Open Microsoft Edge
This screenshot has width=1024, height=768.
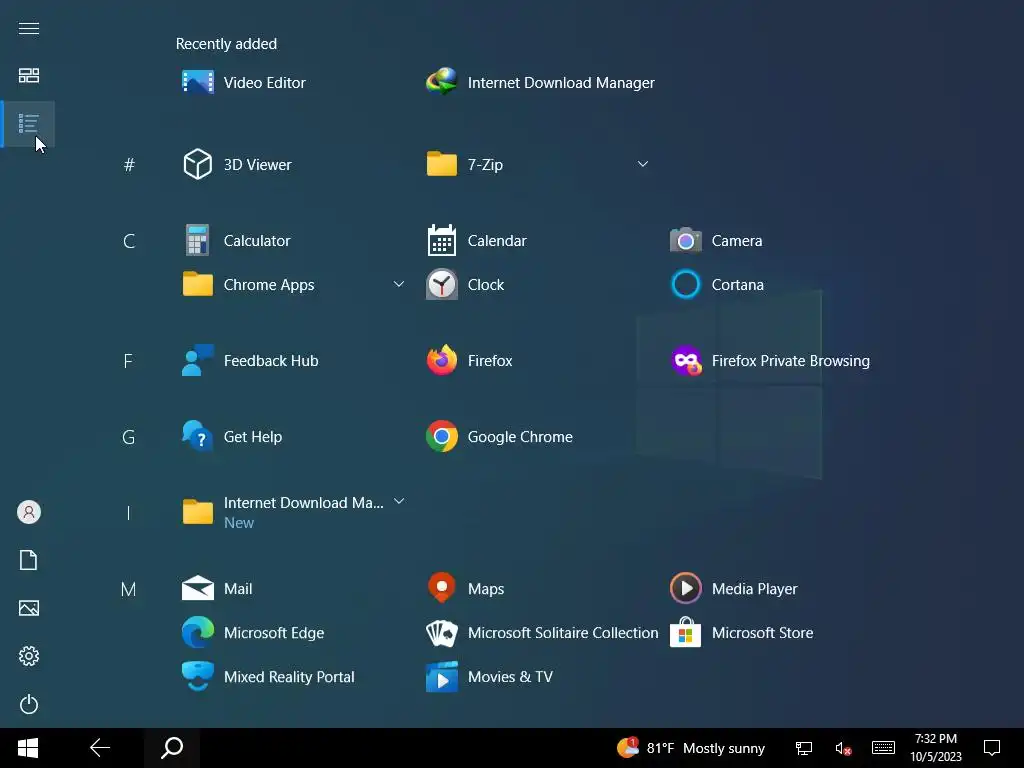click(253, 633)
